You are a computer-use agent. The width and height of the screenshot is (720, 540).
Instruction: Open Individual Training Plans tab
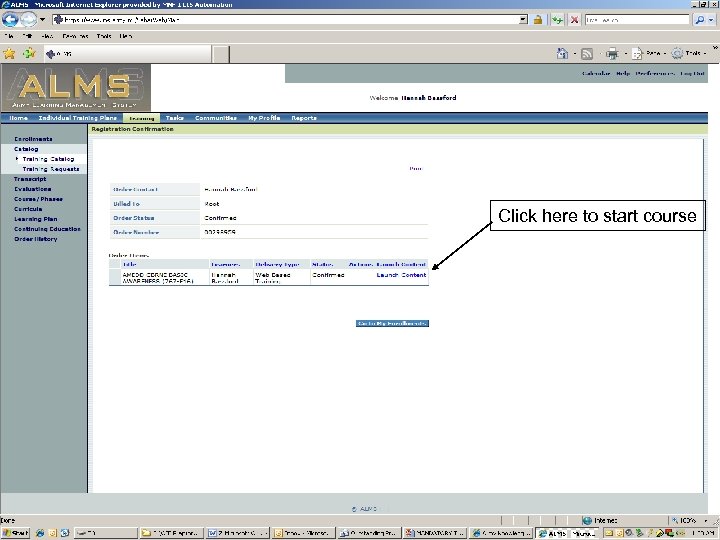click(78, 118)
